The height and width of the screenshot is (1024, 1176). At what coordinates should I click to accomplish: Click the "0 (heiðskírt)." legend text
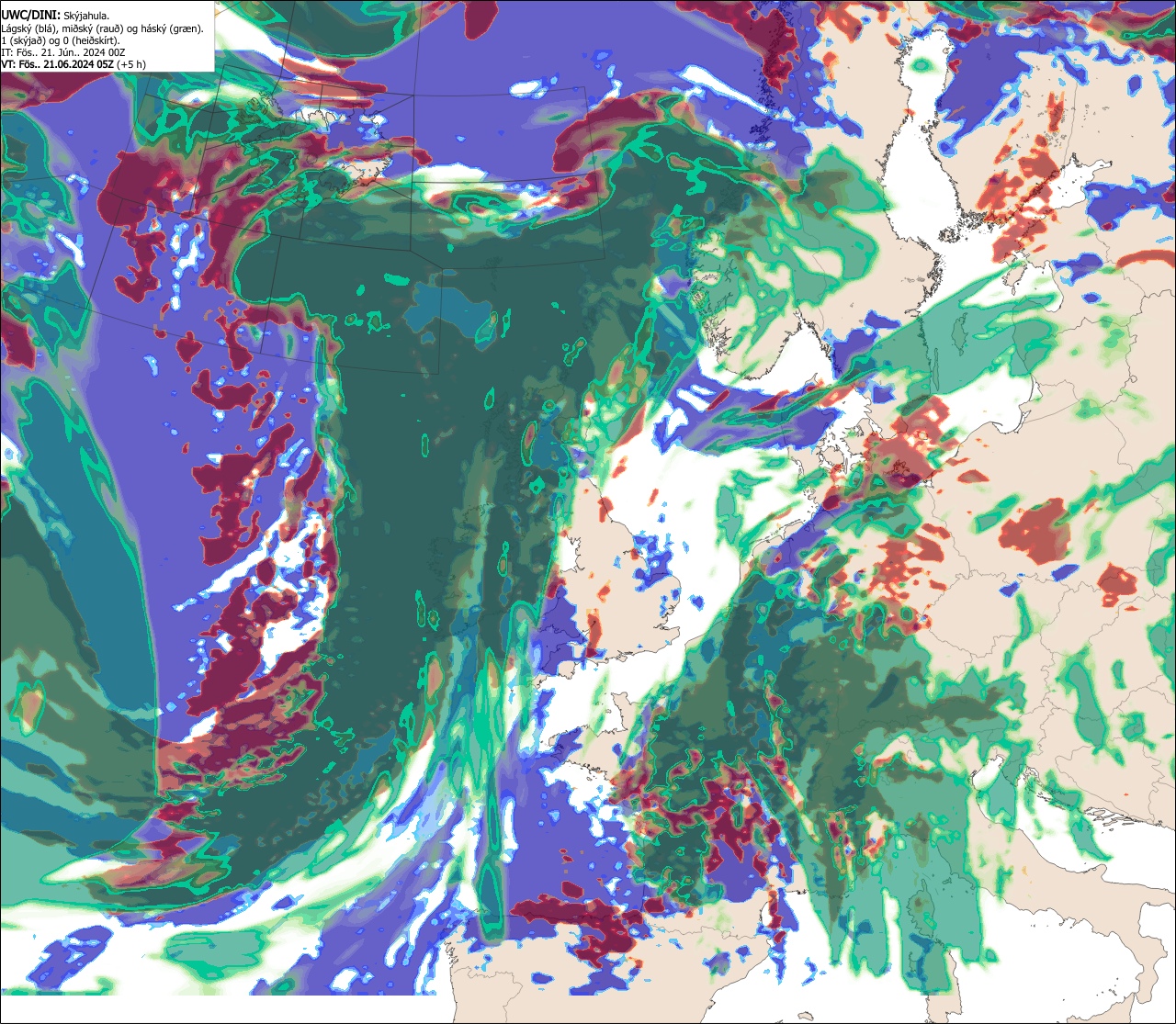click(x=91, y=41)
